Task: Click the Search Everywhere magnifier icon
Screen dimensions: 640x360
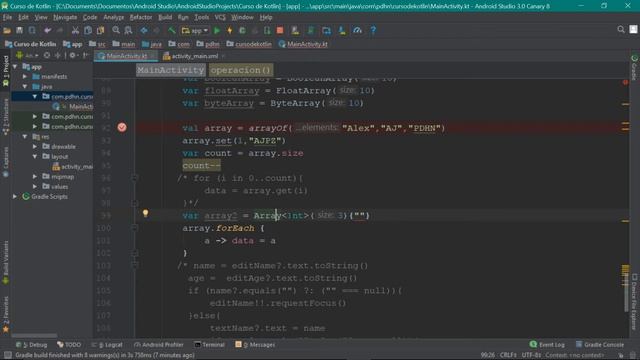Action: coord(621,29)
